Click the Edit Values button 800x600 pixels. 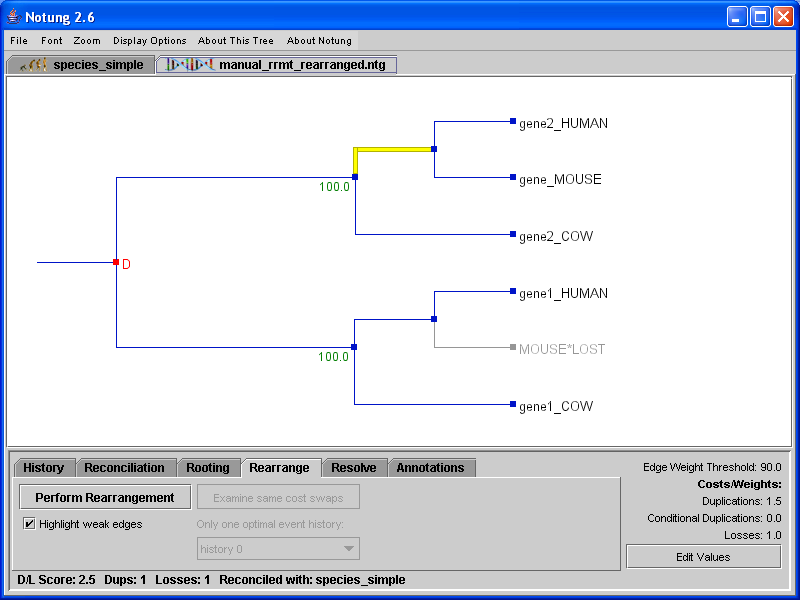pos(703,557)
